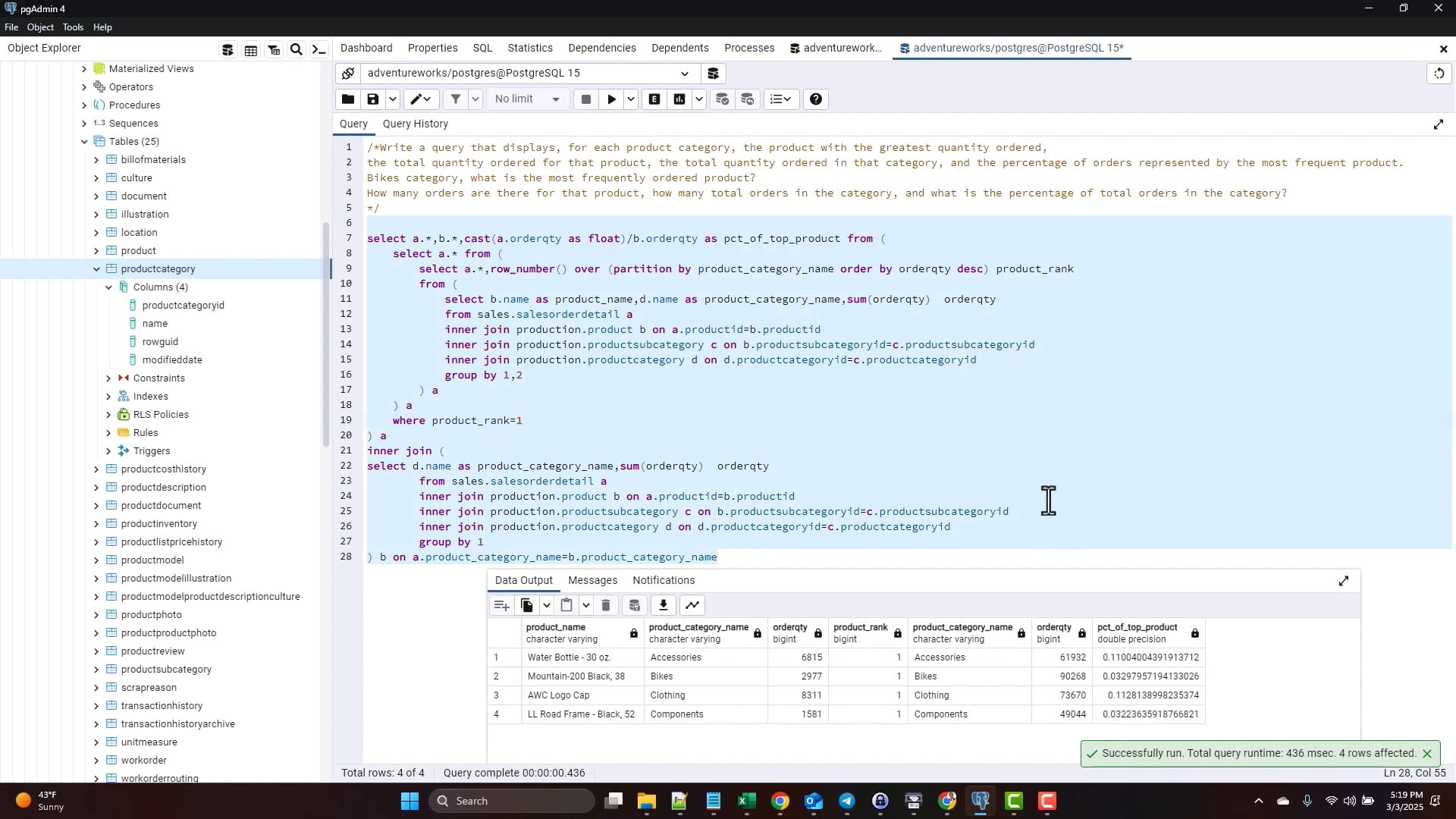
Task: Click the Execute query play button
Action: tap(611, 99)
